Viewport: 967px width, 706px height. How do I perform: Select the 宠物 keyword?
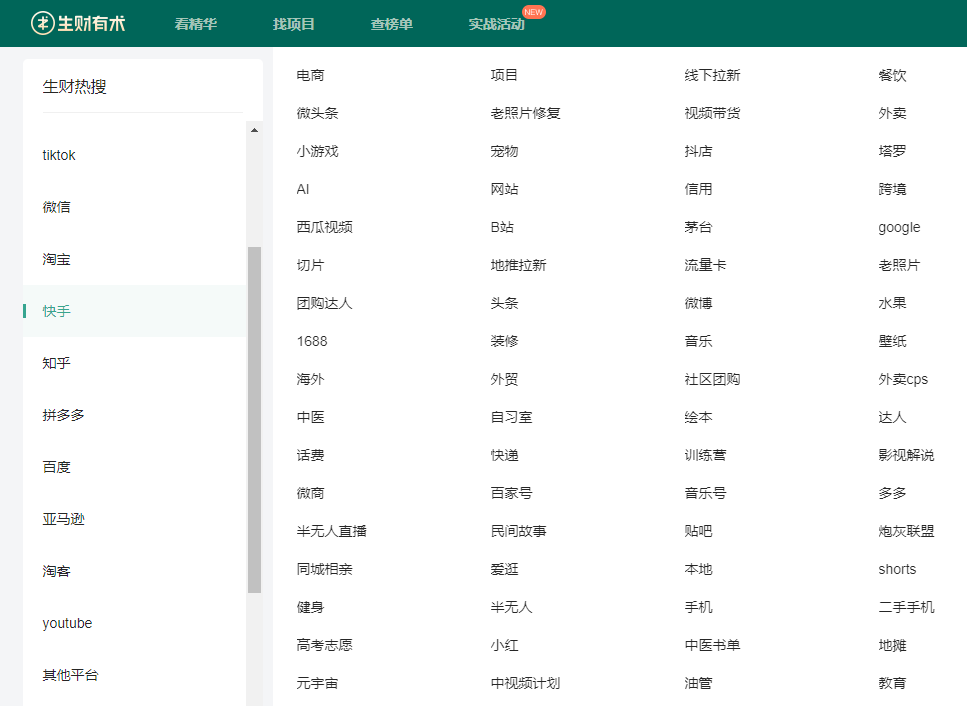(504, 151)
